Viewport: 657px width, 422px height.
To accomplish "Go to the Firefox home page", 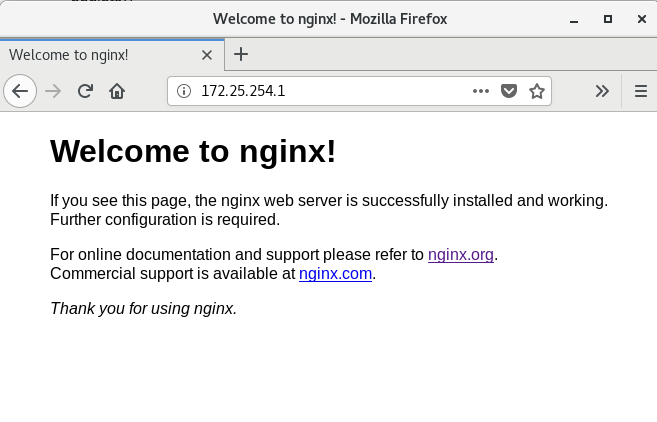I will pos(117,91).
